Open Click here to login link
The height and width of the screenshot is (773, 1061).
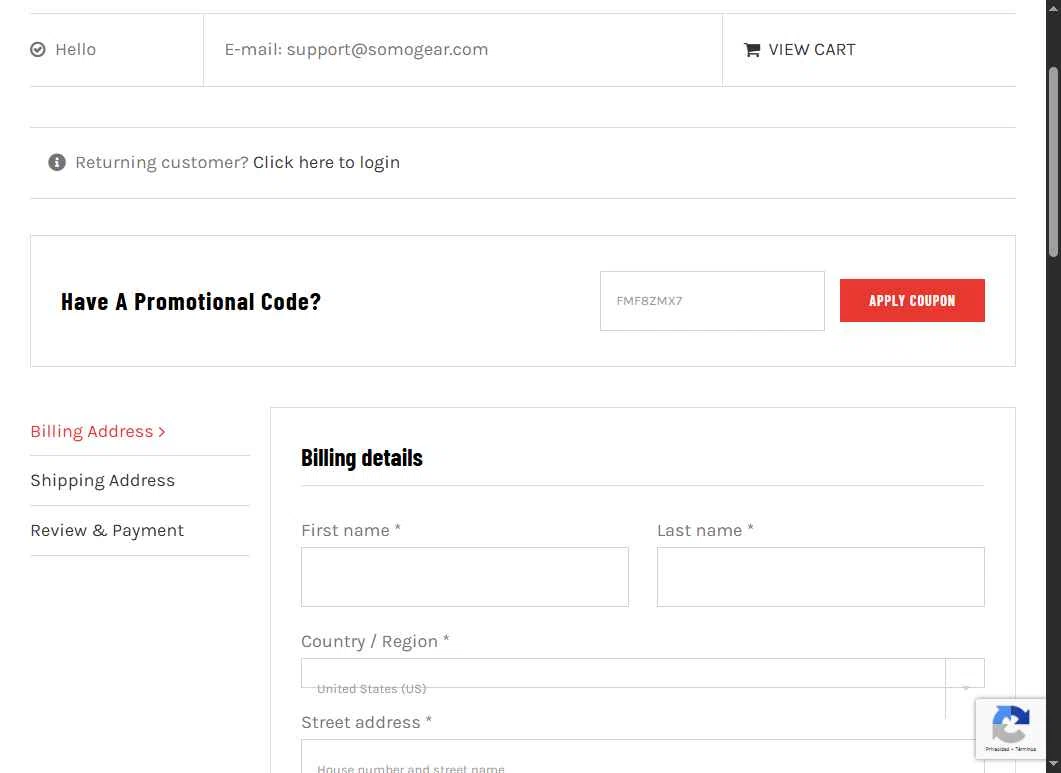(326, 162)
